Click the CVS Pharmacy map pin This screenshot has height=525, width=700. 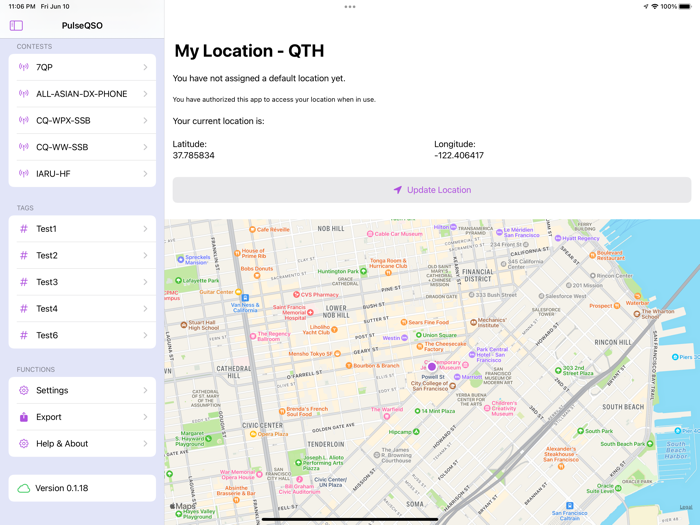(x=296, y=295)
